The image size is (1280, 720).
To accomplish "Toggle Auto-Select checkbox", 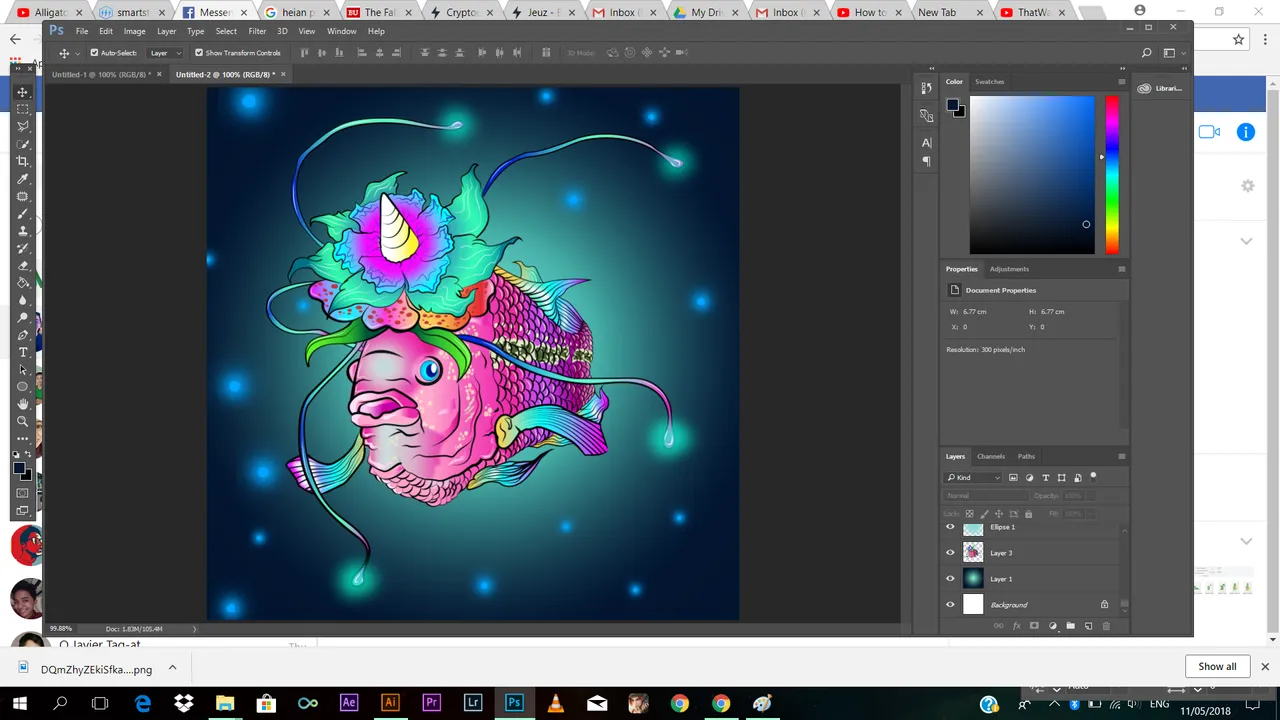I will point(94,53).
